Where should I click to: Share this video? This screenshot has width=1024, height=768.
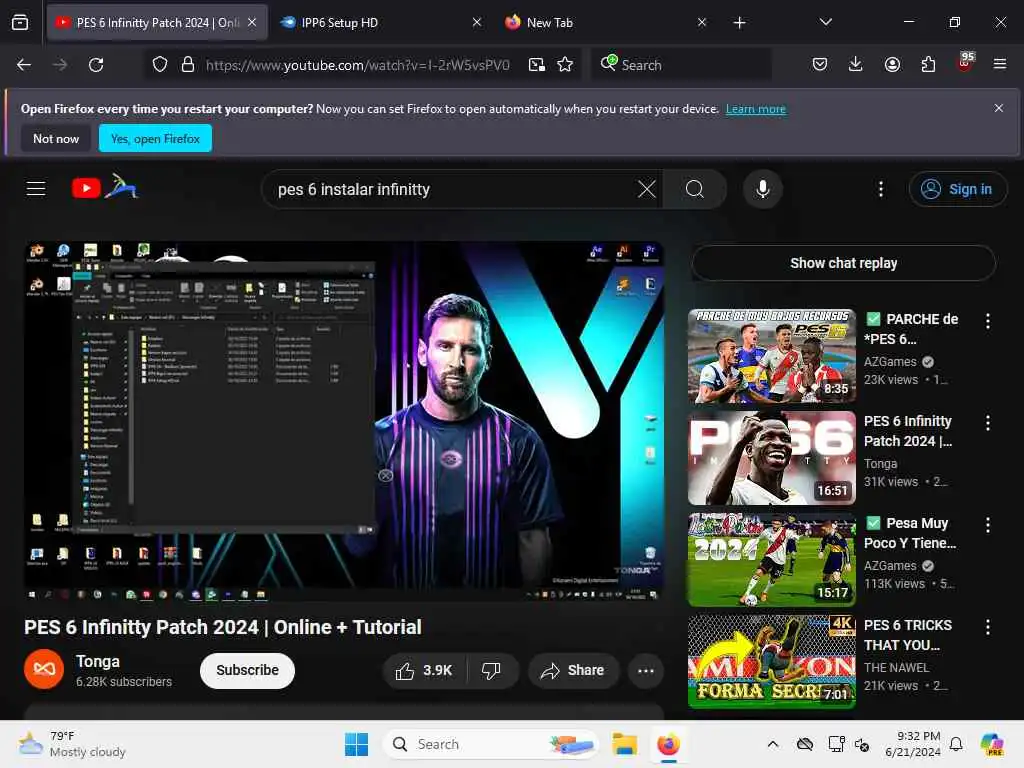[x=573, y=671]
